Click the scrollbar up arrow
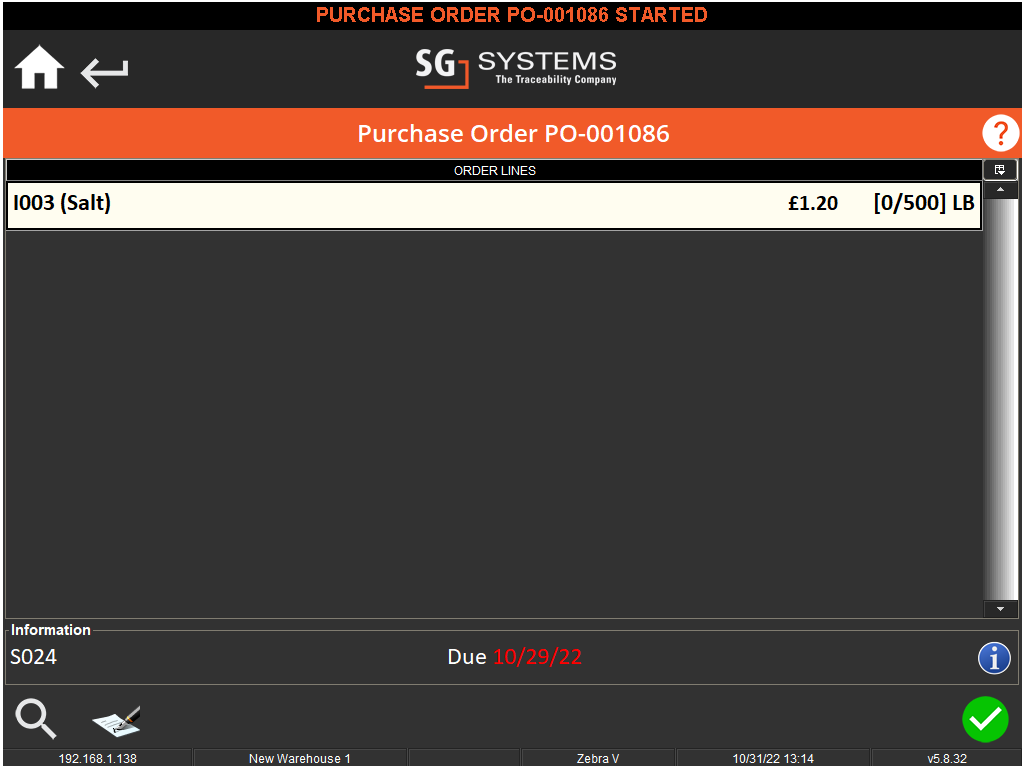 point(1000,190)
